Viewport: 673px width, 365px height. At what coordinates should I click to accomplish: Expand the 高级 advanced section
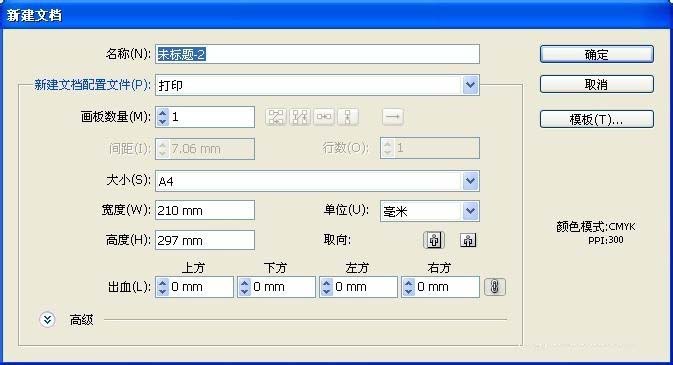point(47,319)
